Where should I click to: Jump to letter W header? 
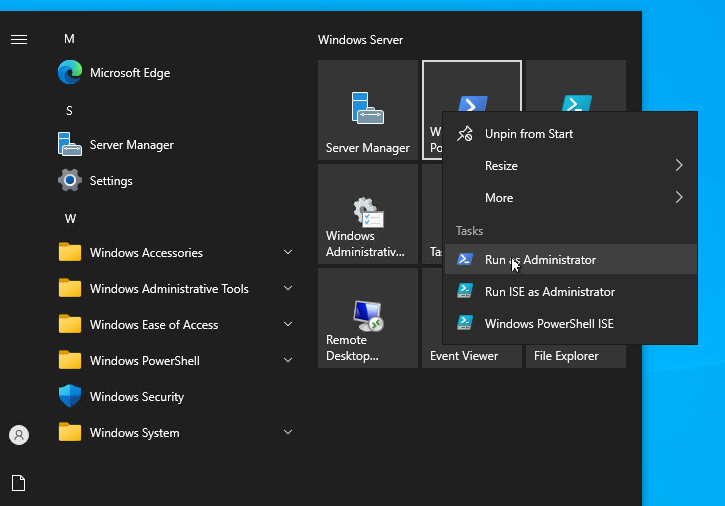click(70, 219)
